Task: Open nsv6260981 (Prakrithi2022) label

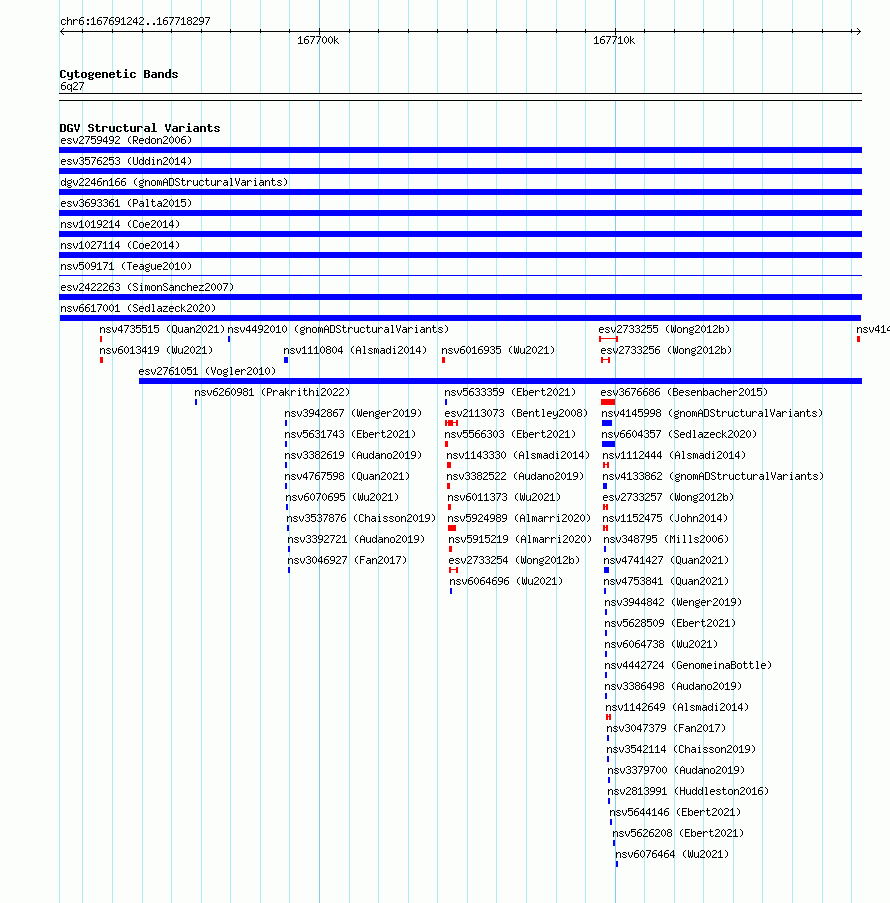Action: 272,393
